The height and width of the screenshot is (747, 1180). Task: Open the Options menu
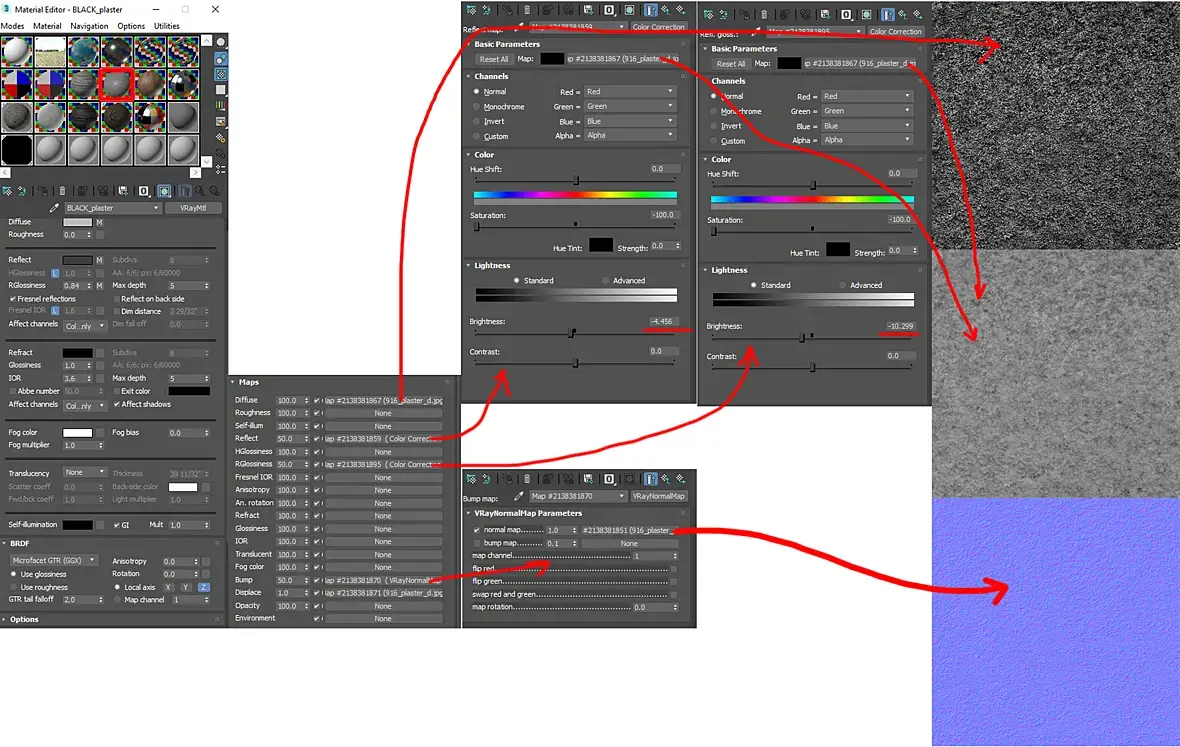(131, 26)
